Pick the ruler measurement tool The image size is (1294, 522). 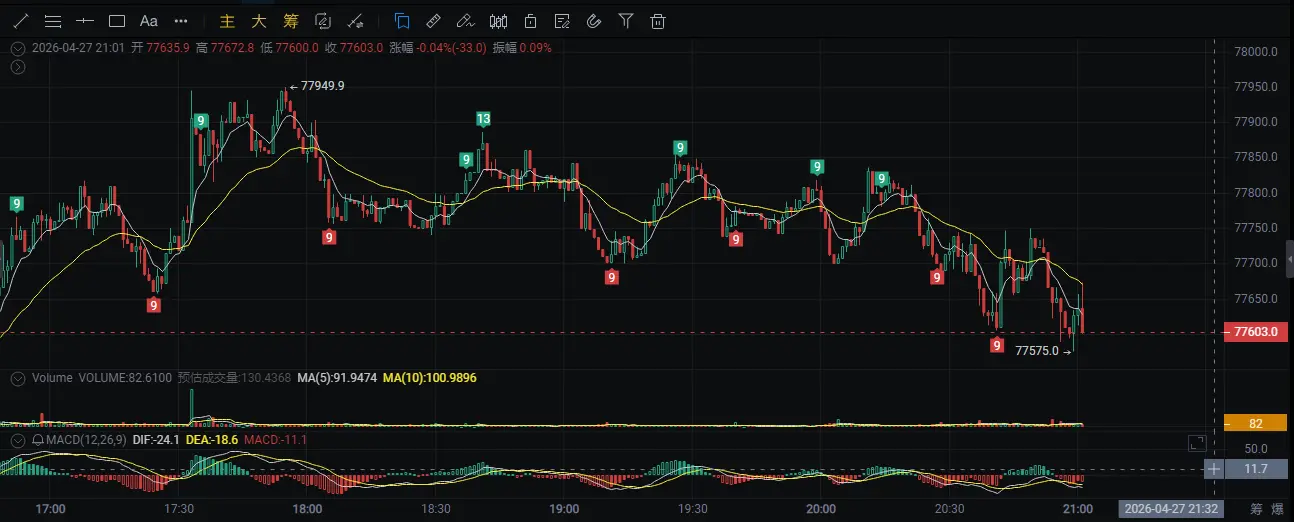433,21
